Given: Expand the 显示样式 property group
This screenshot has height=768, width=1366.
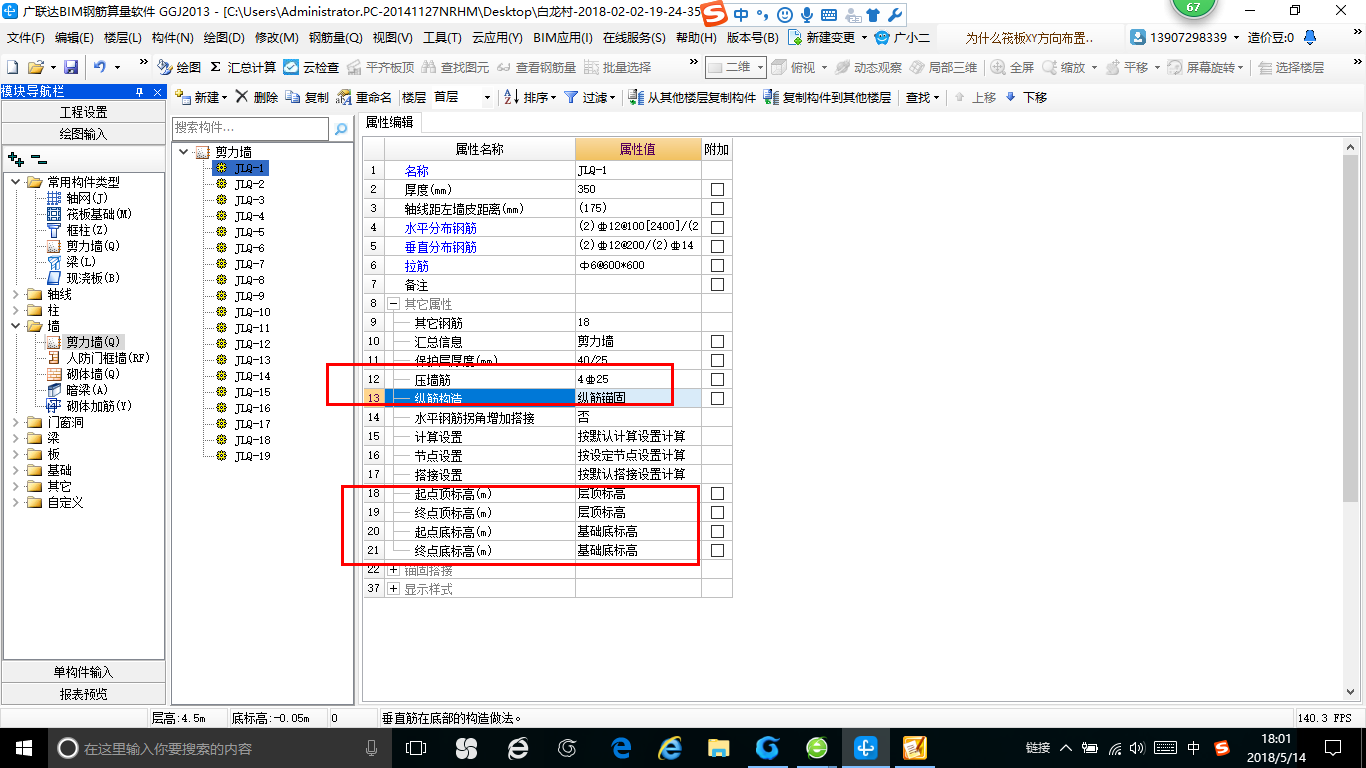Looking at the screenshot, I should pyautogui.click(x=393, y=589).
